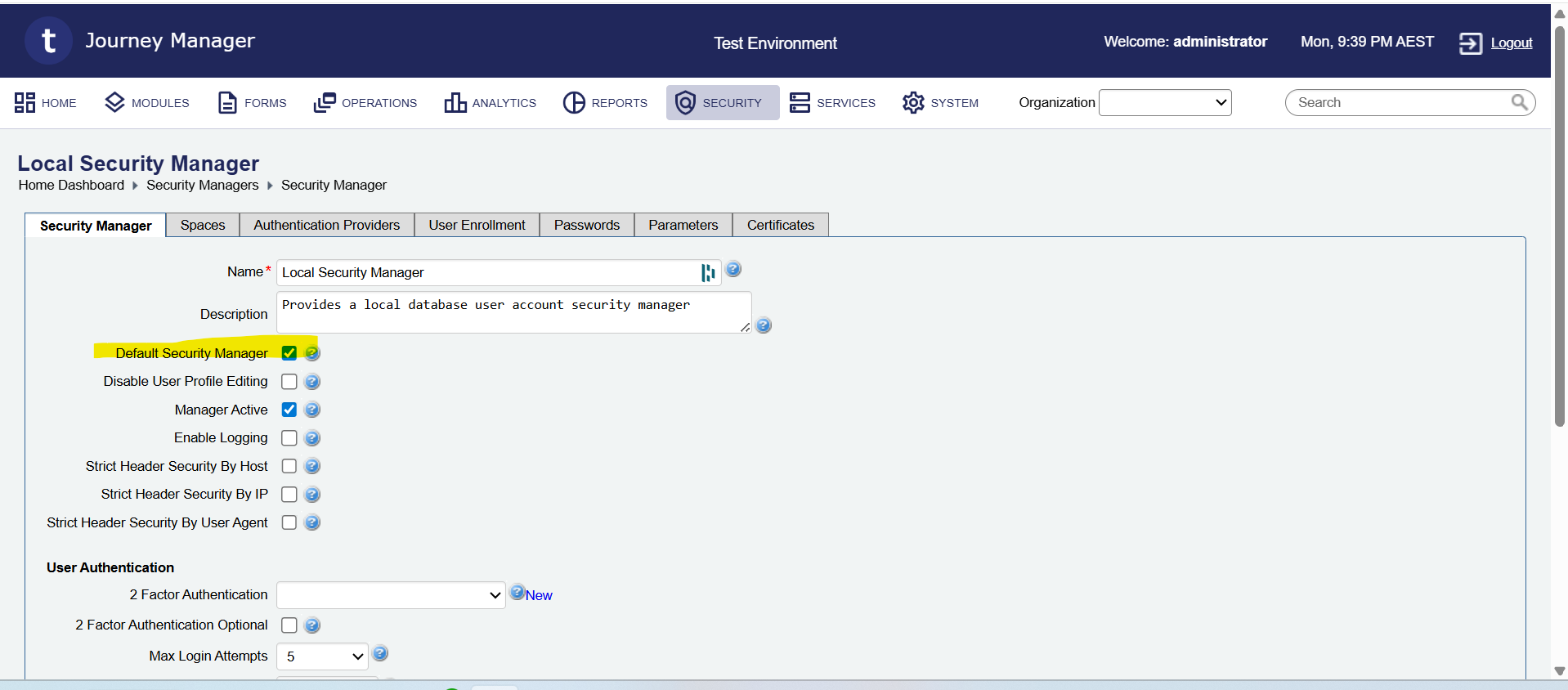Click into the Description text area

pyautogui.click(x=513, y=312)
